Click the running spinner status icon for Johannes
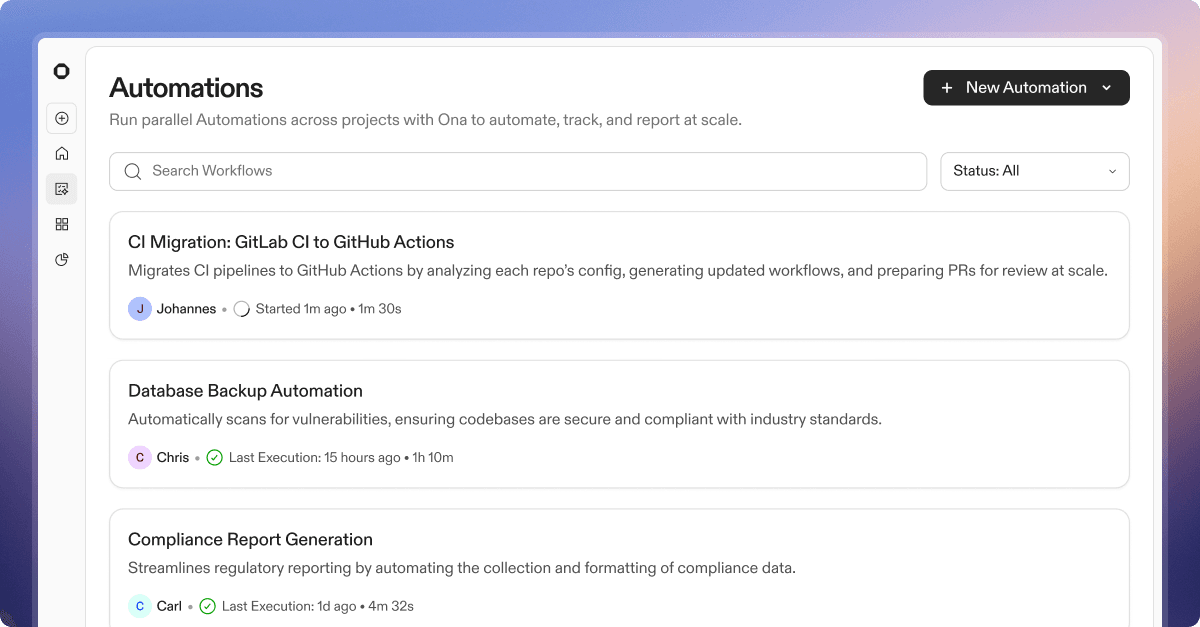The height and width of the screenshot is (627, 1200). [241, 309]
